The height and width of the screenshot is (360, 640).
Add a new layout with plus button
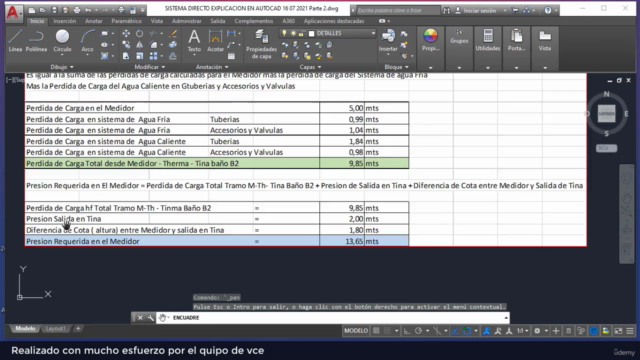click(78, 329)
